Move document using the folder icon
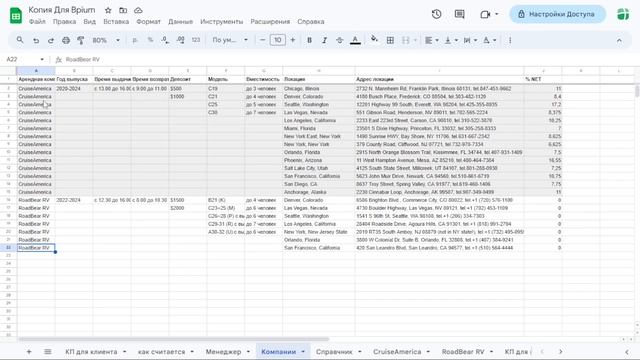Viewport: 640px width, 360px height. (123, 10)
